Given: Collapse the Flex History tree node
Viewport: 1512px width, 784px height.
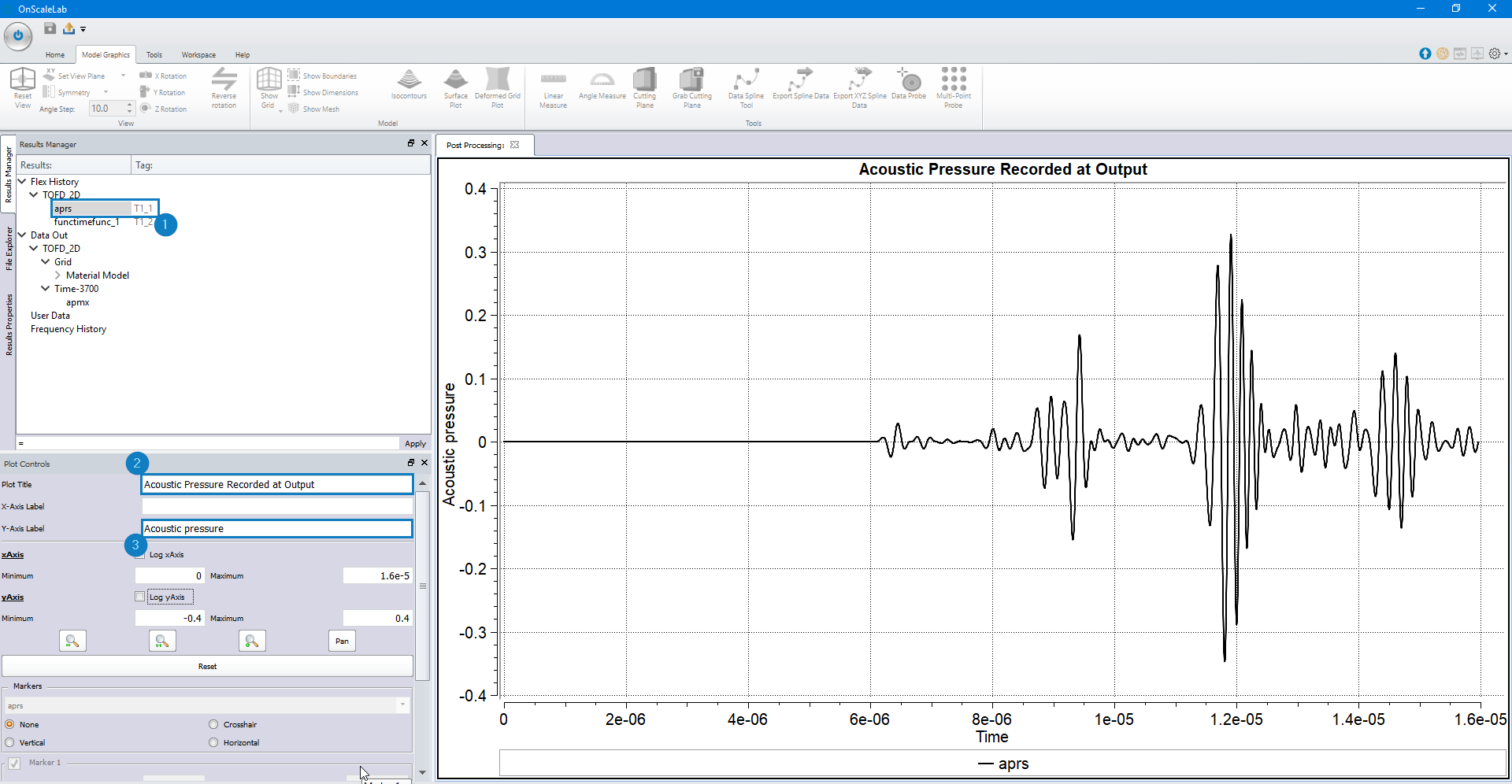Looking at the screenshot, I should tap(22, 181).
